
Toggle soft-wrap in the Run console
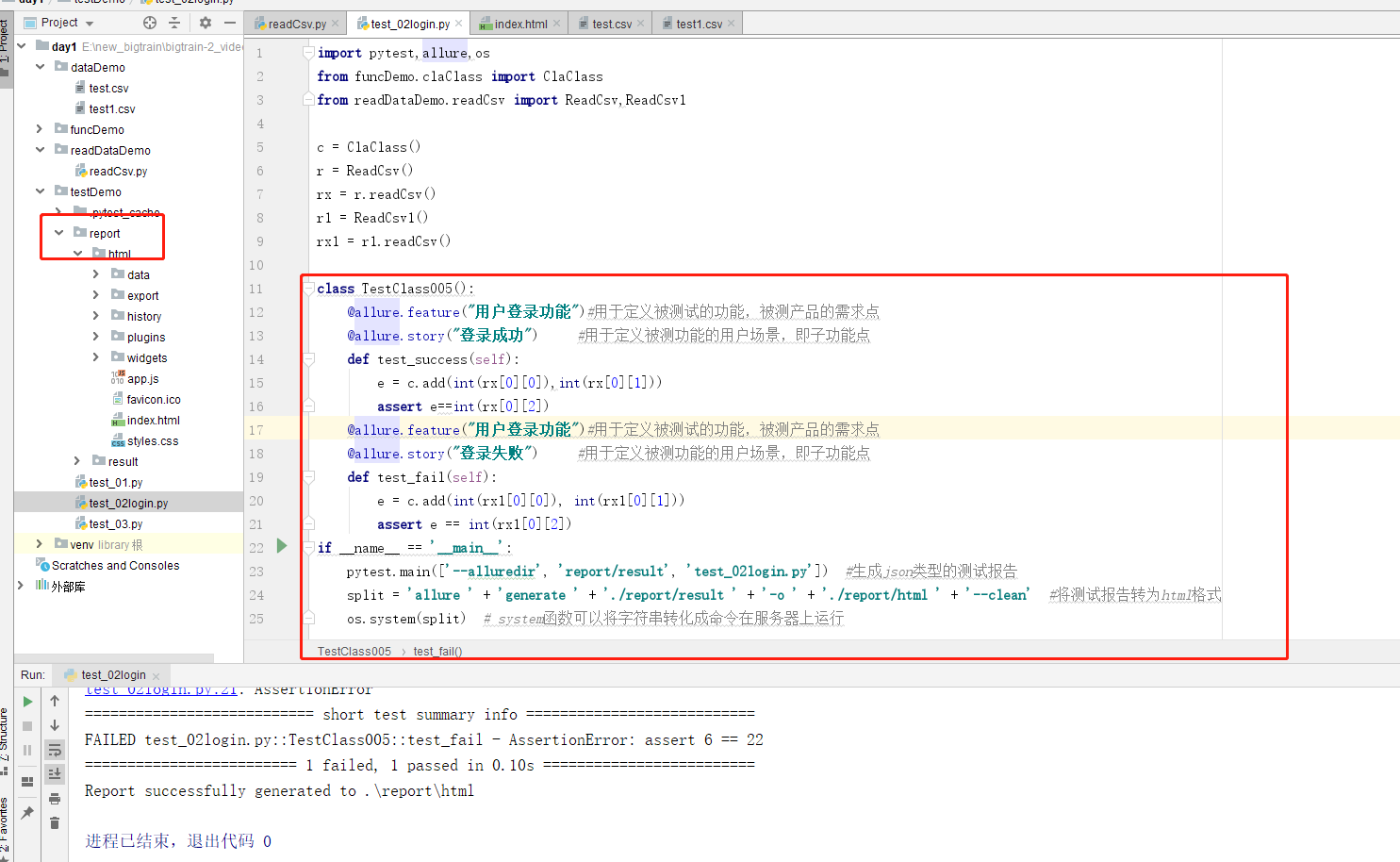55,750
